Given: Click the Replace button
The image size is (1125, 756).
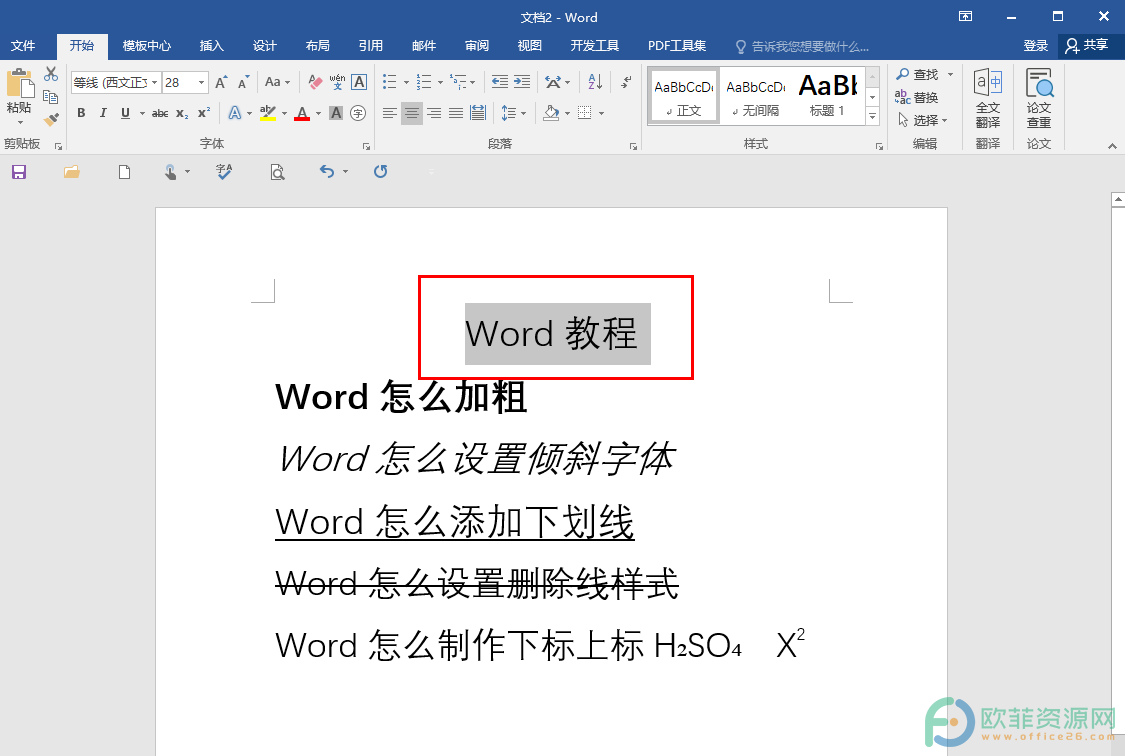Looking at the screenshot, I should tap(918, 98).
